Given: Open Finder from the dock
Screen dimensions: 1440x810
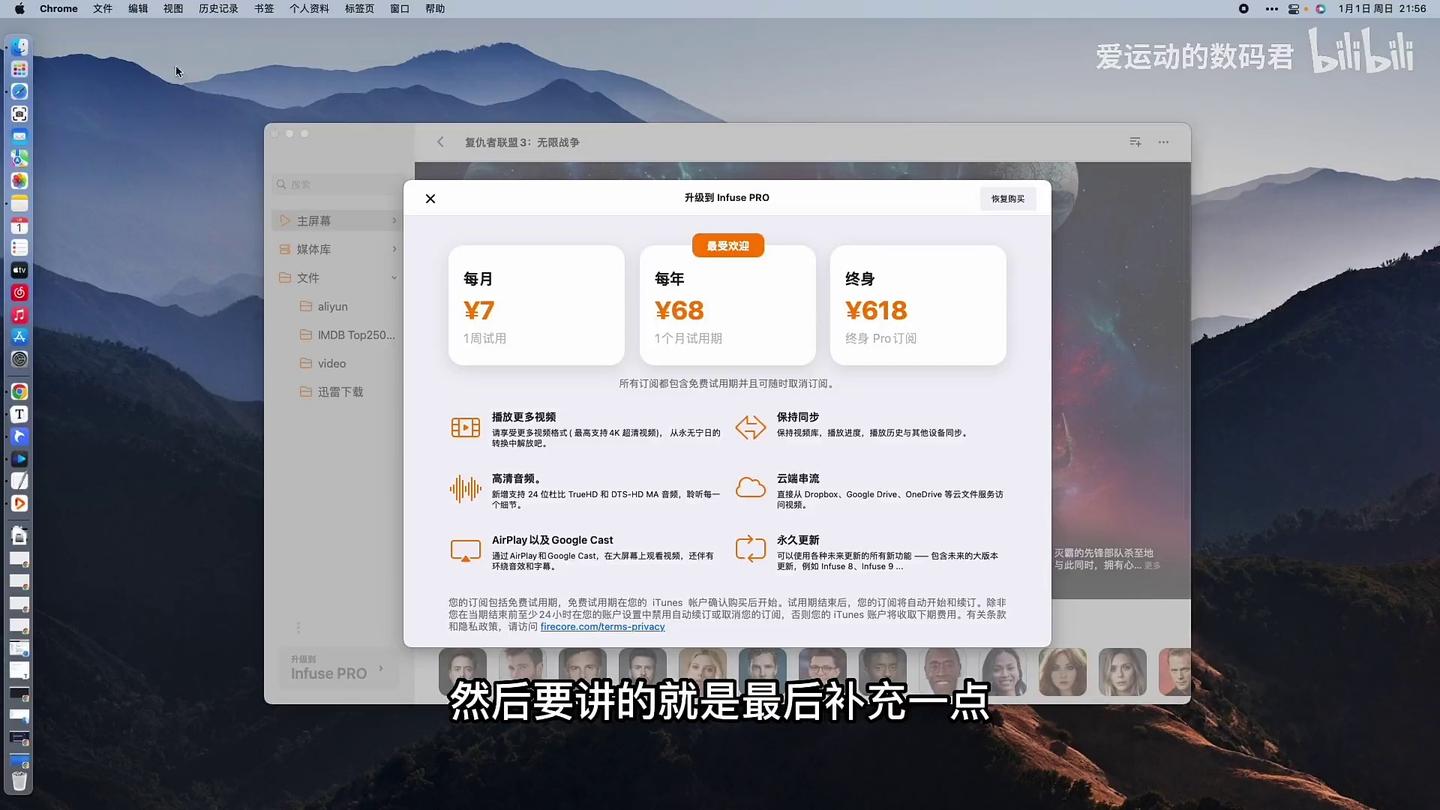Looking at the screenshot, I should coord(19,47).
